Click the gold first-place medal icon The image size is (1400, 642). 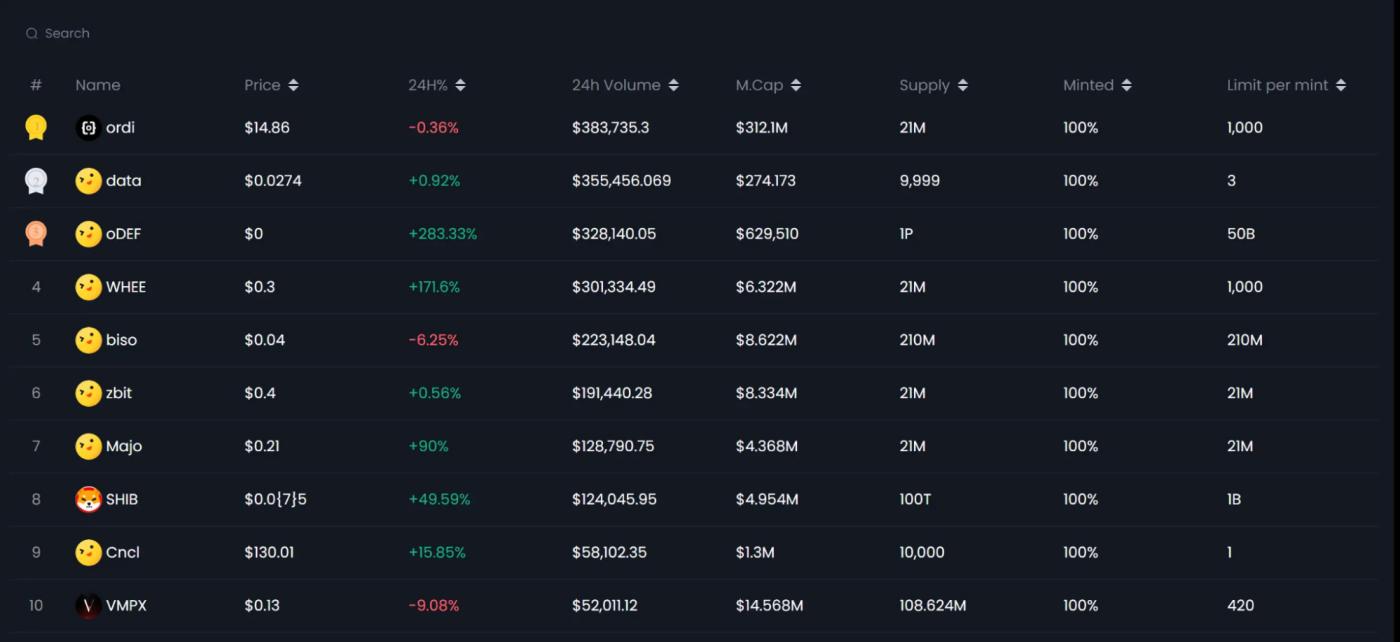coord(36,128)
